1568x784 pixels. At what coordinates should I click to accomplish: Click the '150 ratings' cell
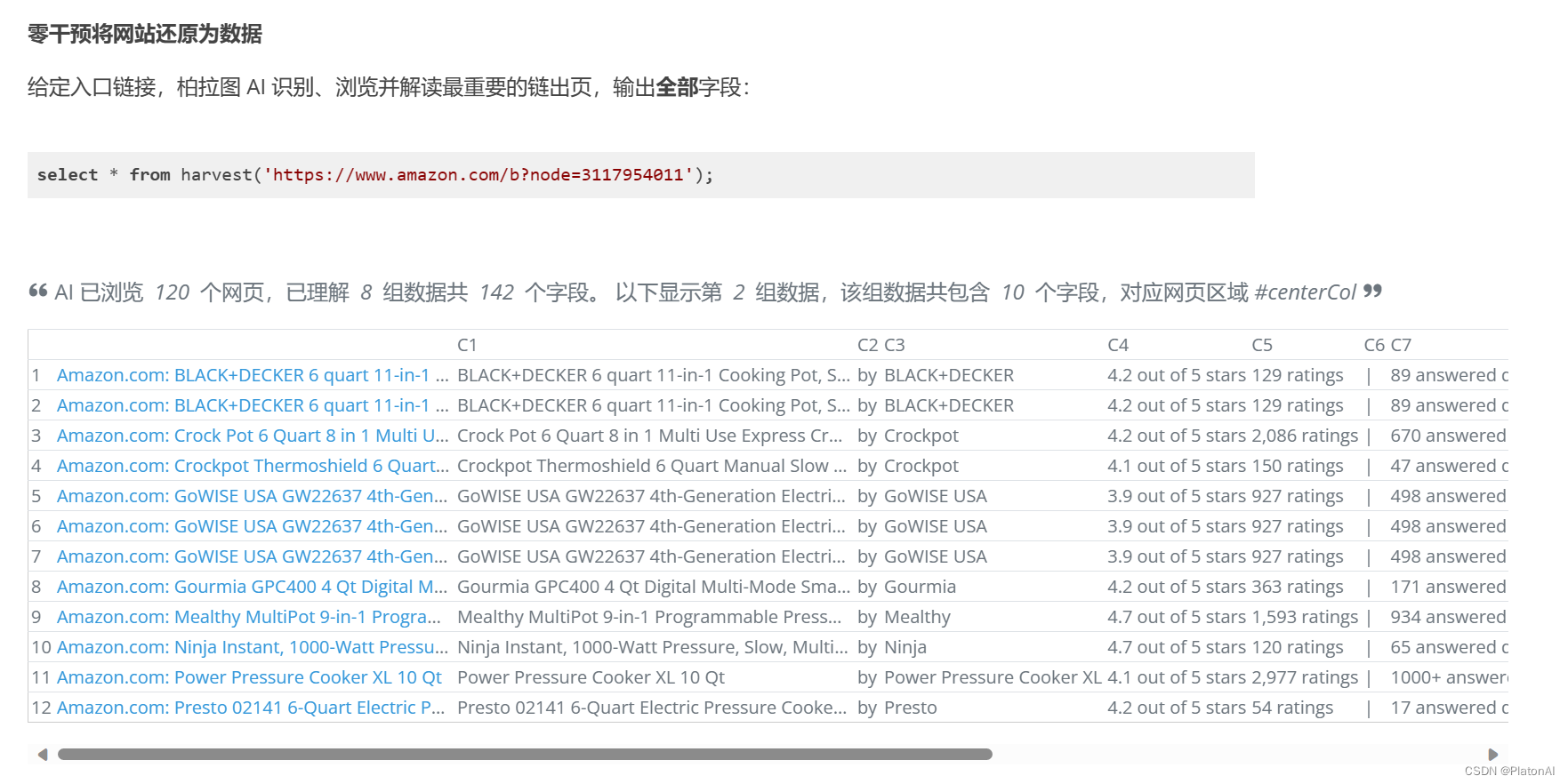1298,466
